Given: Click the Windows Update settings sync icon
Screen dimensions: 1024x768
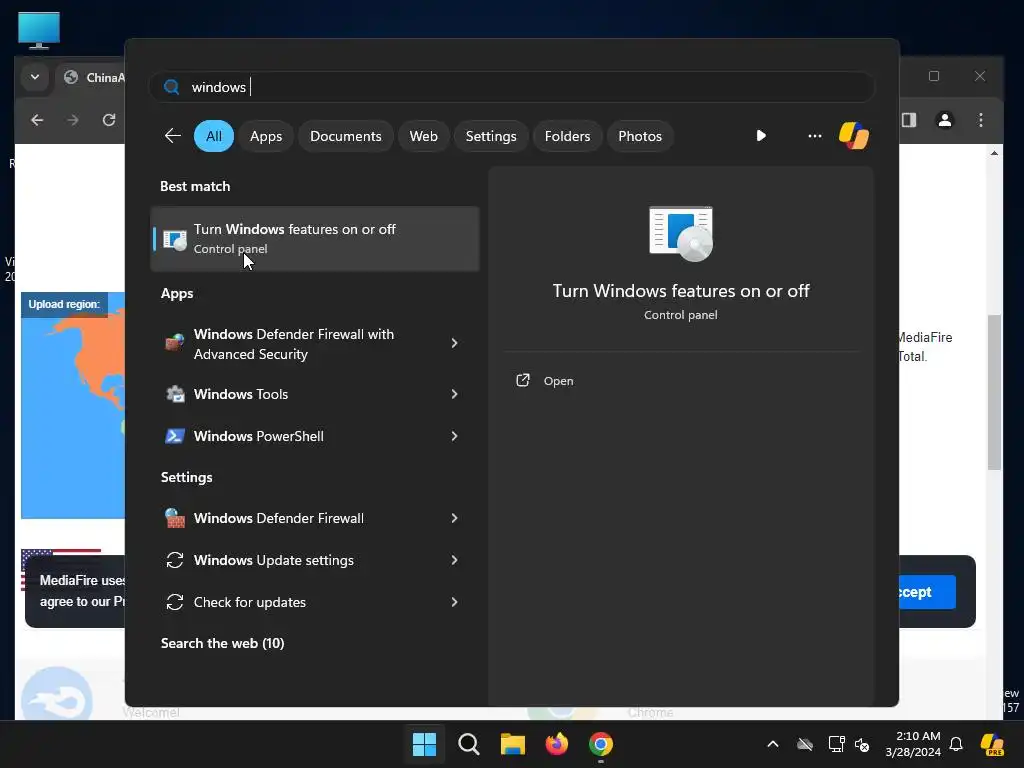Looking at the screenshot, I should tap(174, 560).
